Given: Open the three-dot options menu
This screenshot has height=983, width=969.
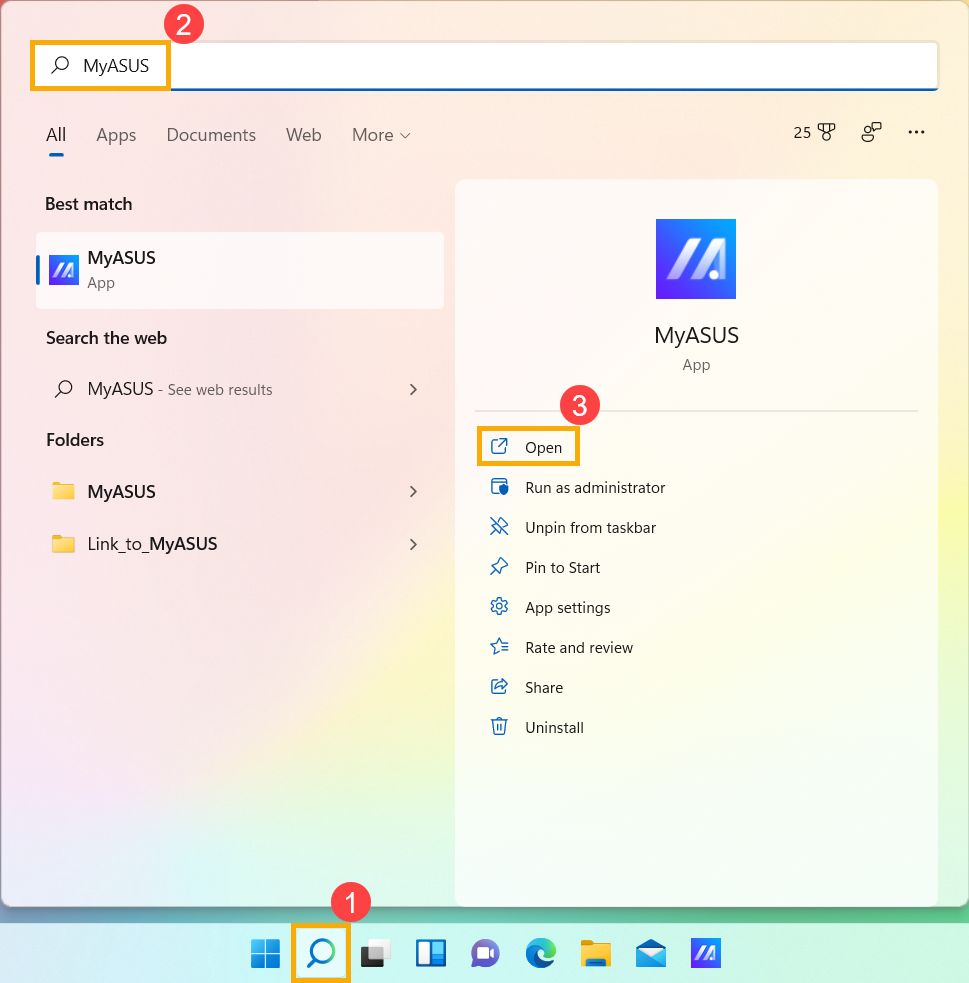Looking at the screenshot, I should coord(916,132).
